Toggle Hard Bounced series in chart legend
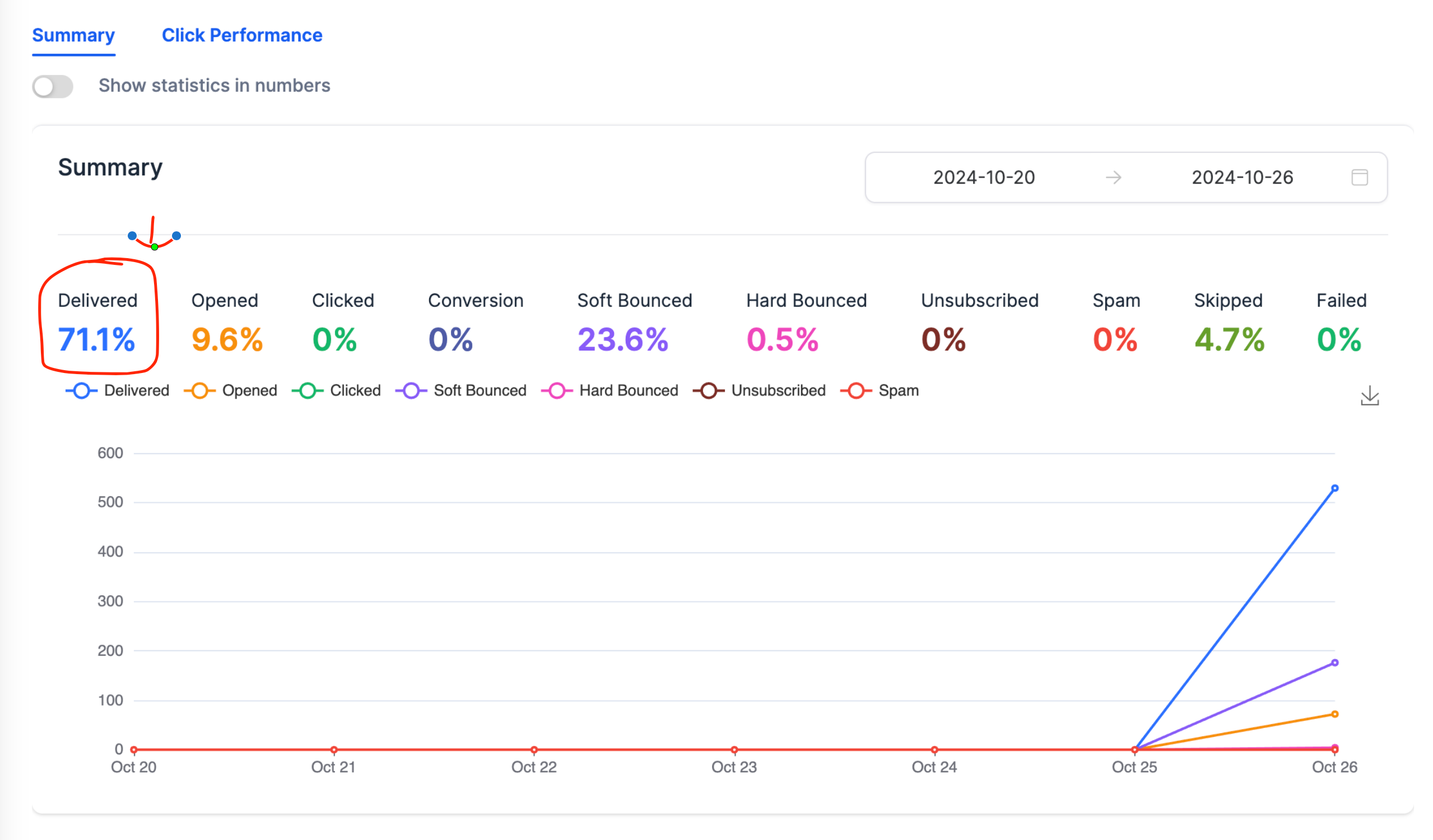 [610, 390]
